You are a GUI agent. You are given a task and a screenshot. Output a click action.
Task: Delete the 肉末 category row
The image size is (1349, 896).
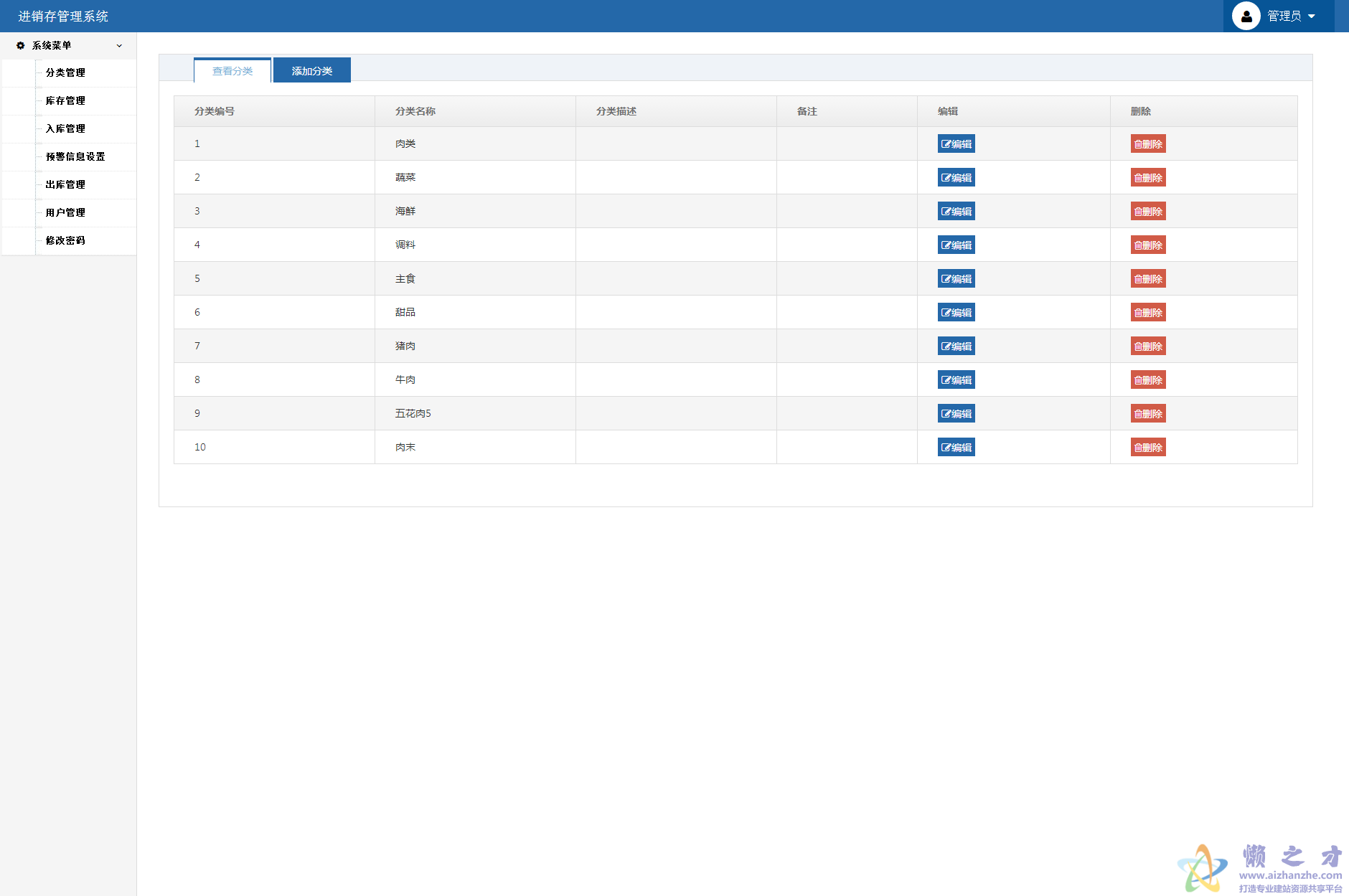[x=1147, y=448]
